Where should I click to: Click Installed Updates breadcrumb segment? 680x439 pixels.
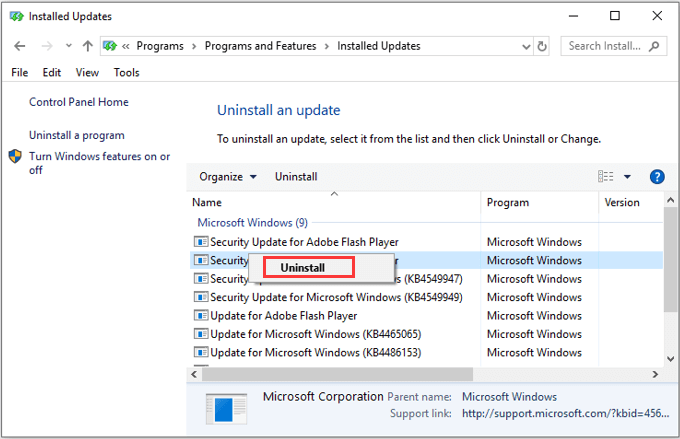point(379,46)
